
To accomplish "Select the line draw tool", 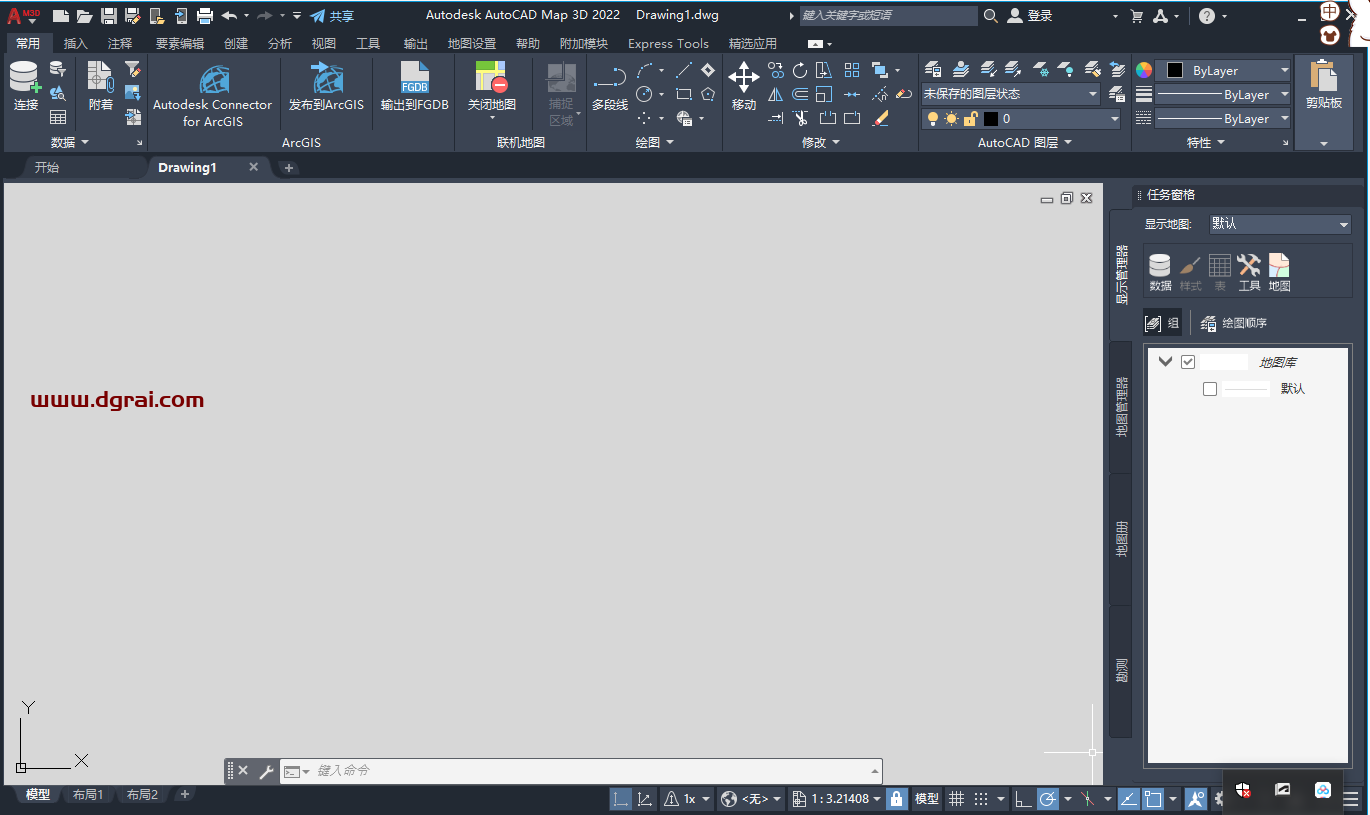I will click(x=684, y=70).
